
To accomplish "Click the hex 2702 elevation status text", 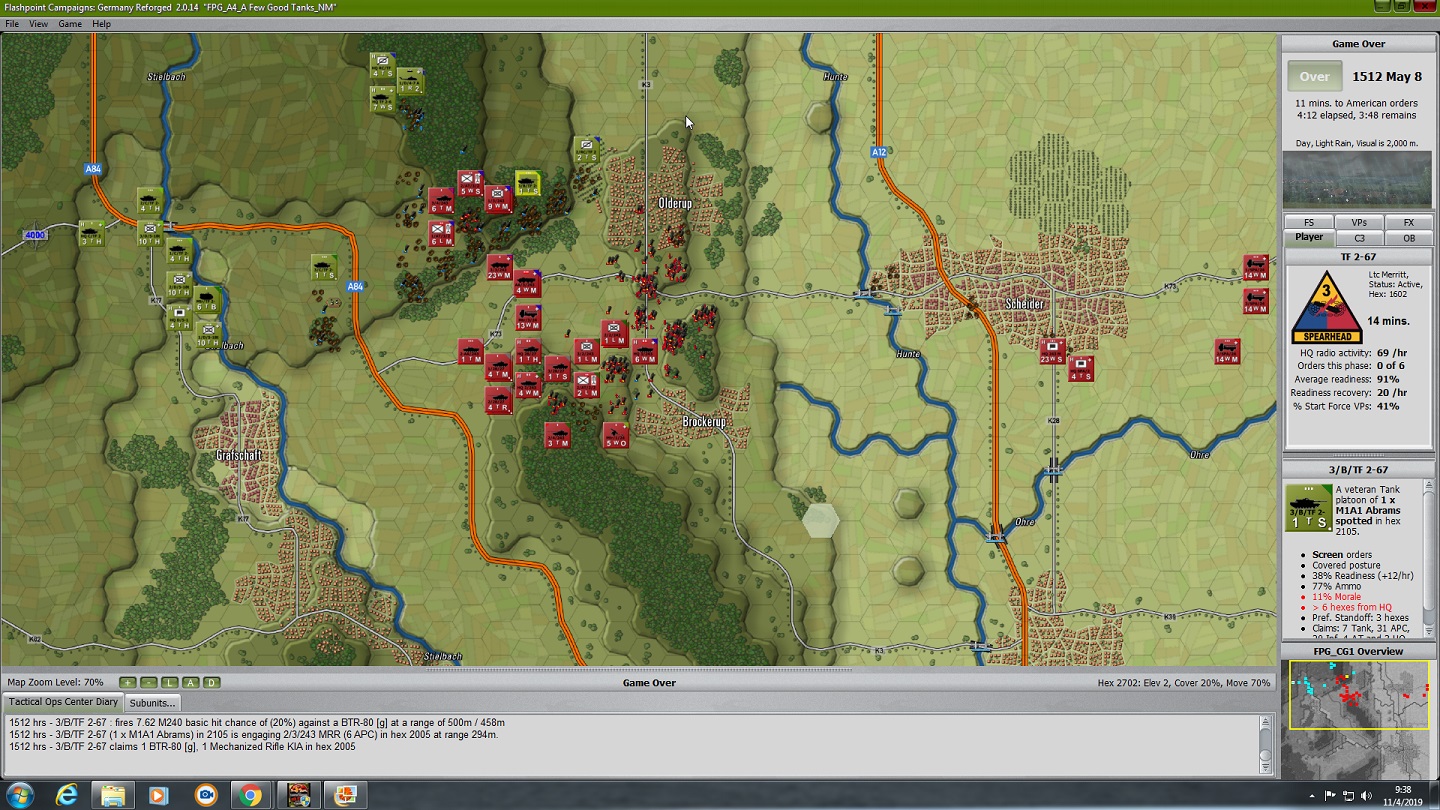I will pyautogui.click(x=1184, y=683).
